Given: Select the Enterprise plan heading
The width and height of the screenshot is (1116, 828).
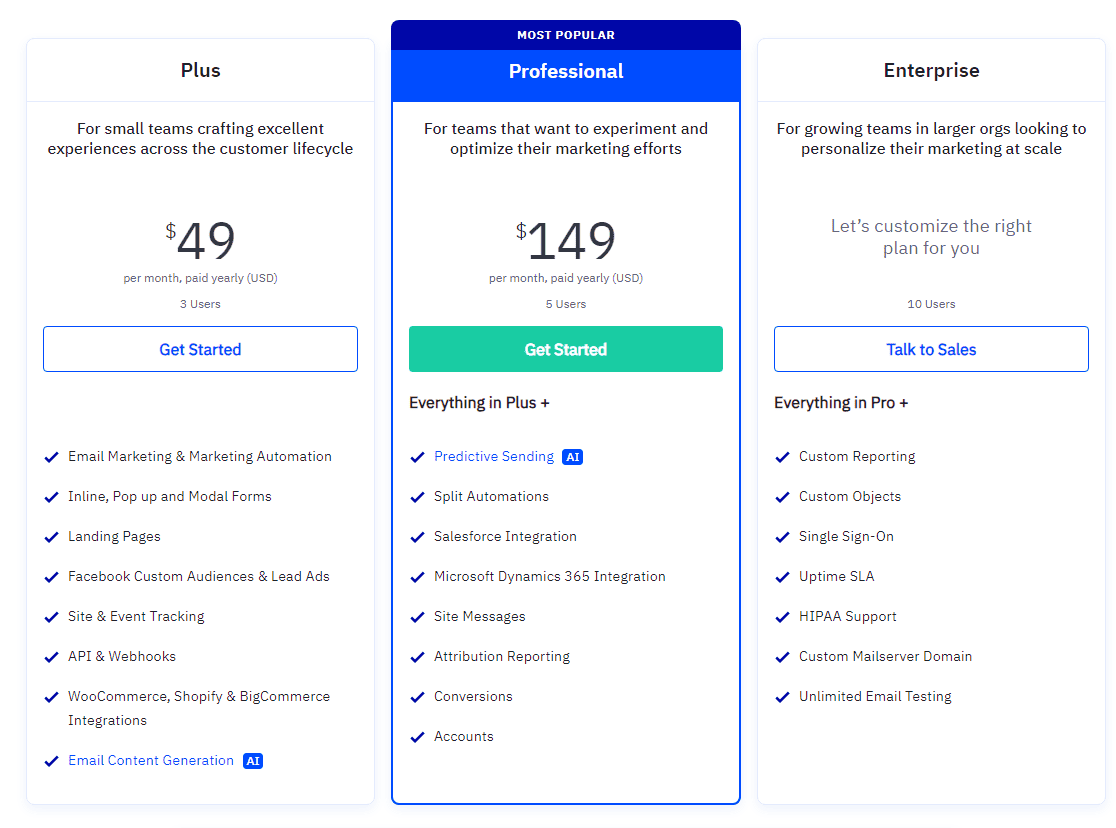Looking at the screenshot, I should click(931, 71).
